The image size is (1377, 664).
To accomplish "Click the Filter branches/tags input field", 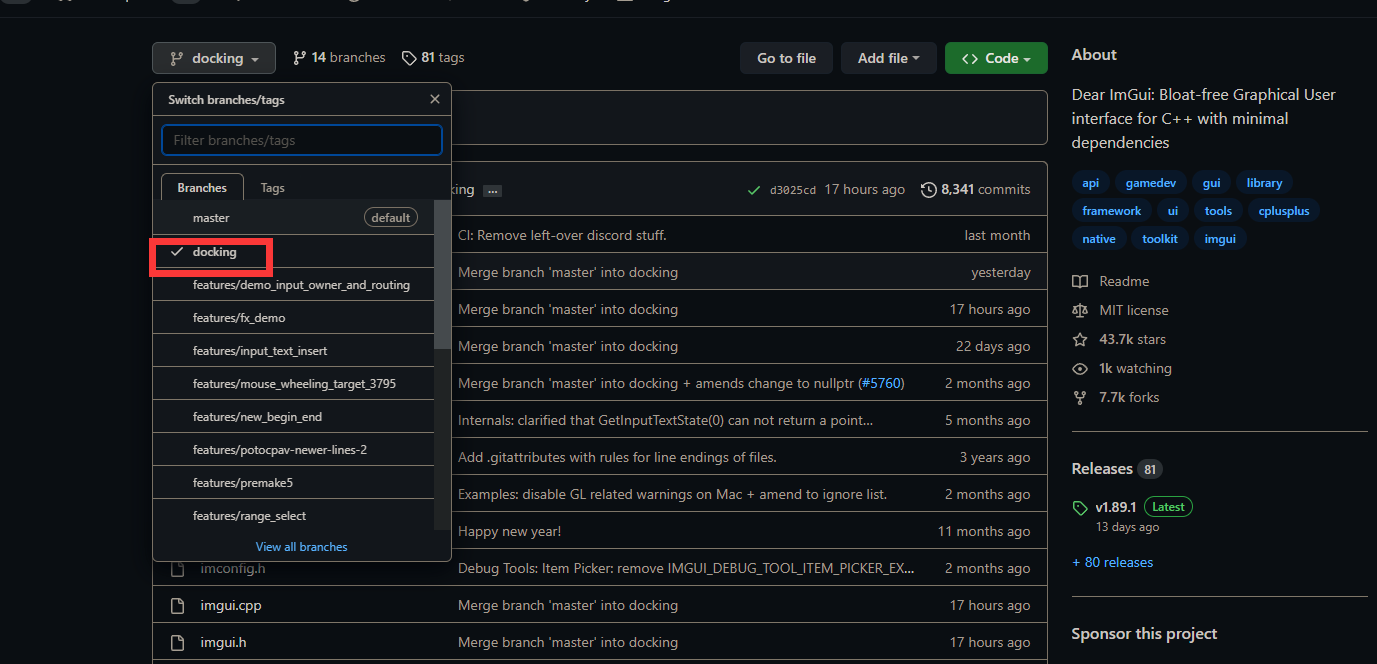I will click(302, 140).
